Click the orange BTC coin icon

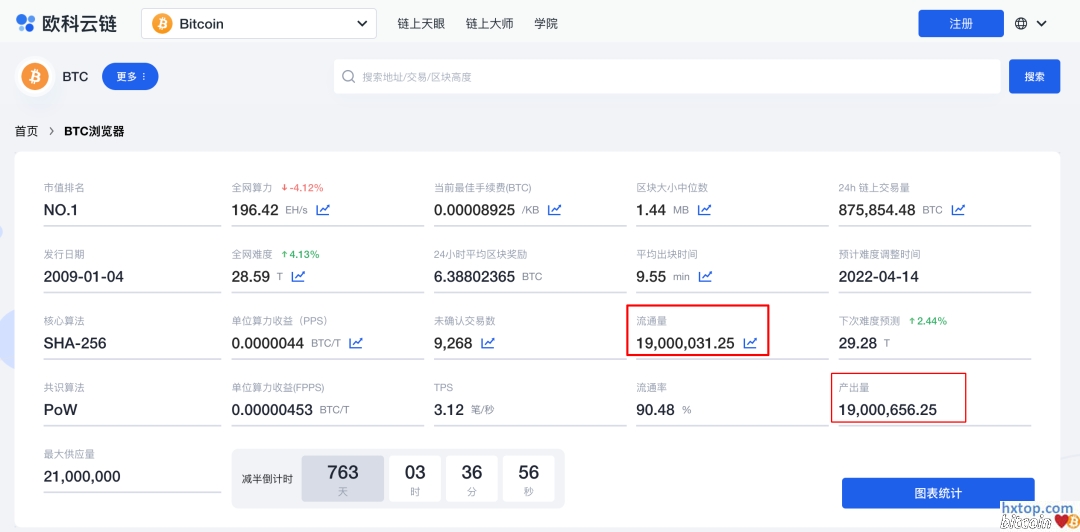(x=36, y=77)
